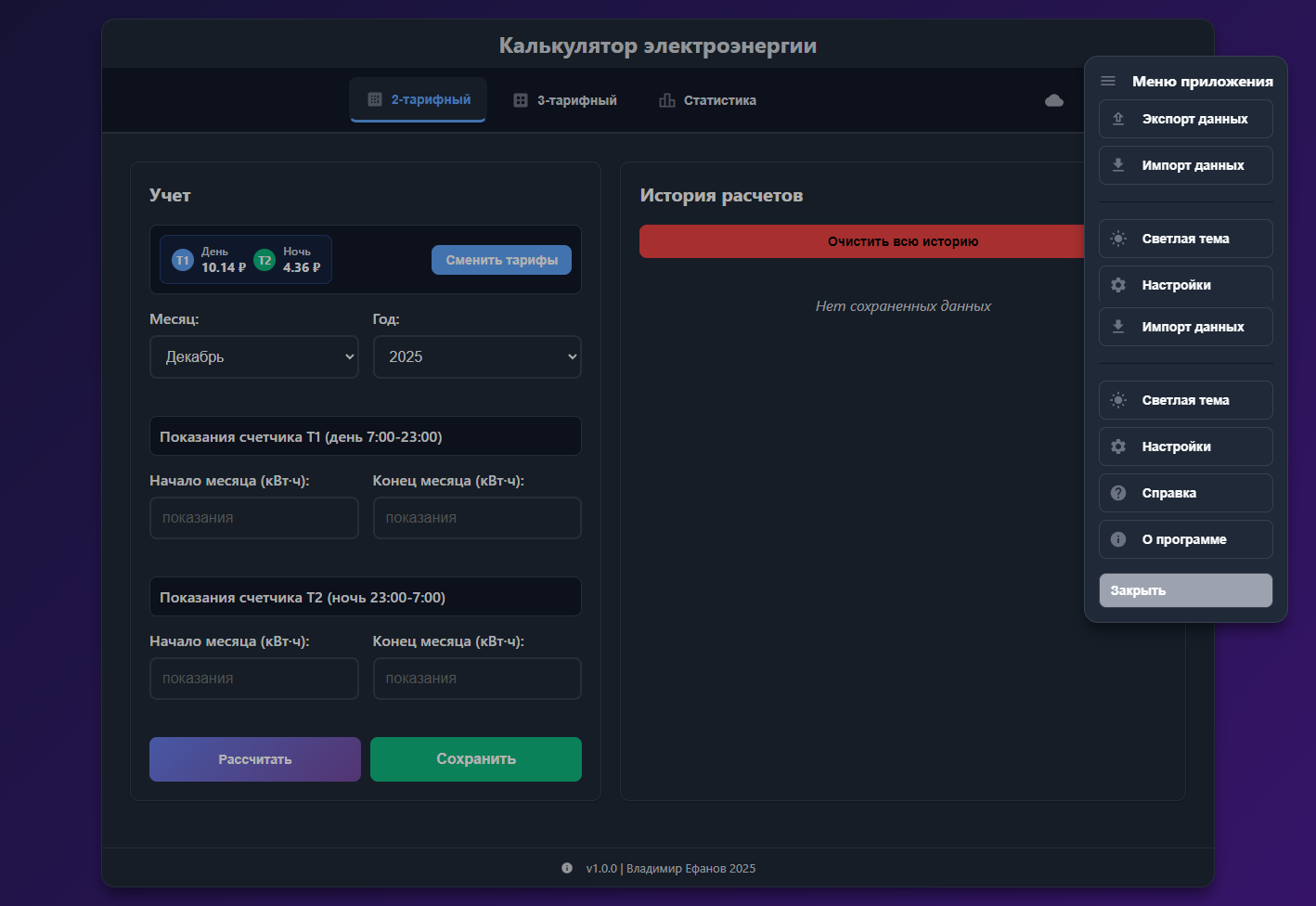The image size is (1316, 906).
Task: Click the Сменить тарифы button
Action: (501, 260)
